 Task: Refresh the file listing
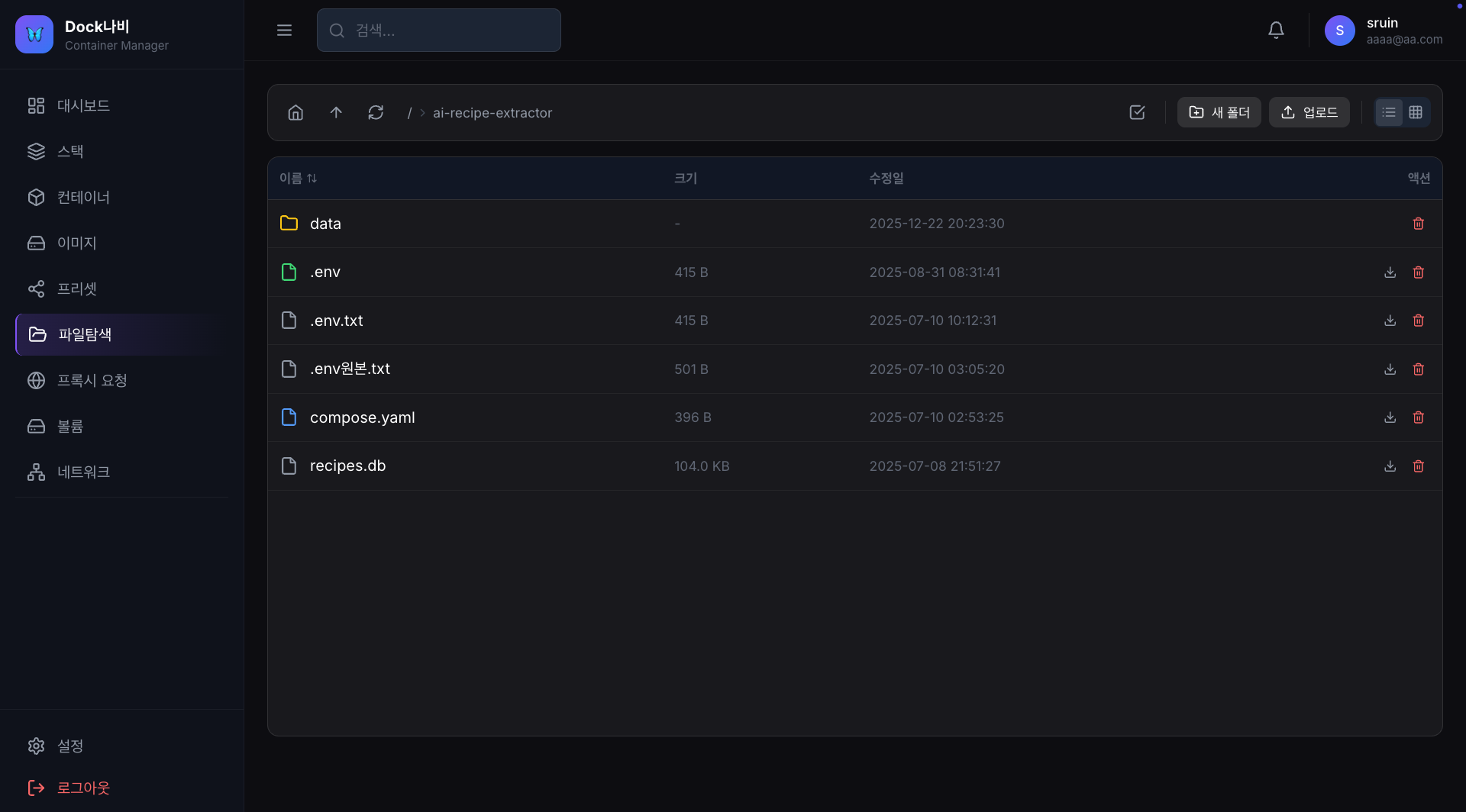click(376, 113)
